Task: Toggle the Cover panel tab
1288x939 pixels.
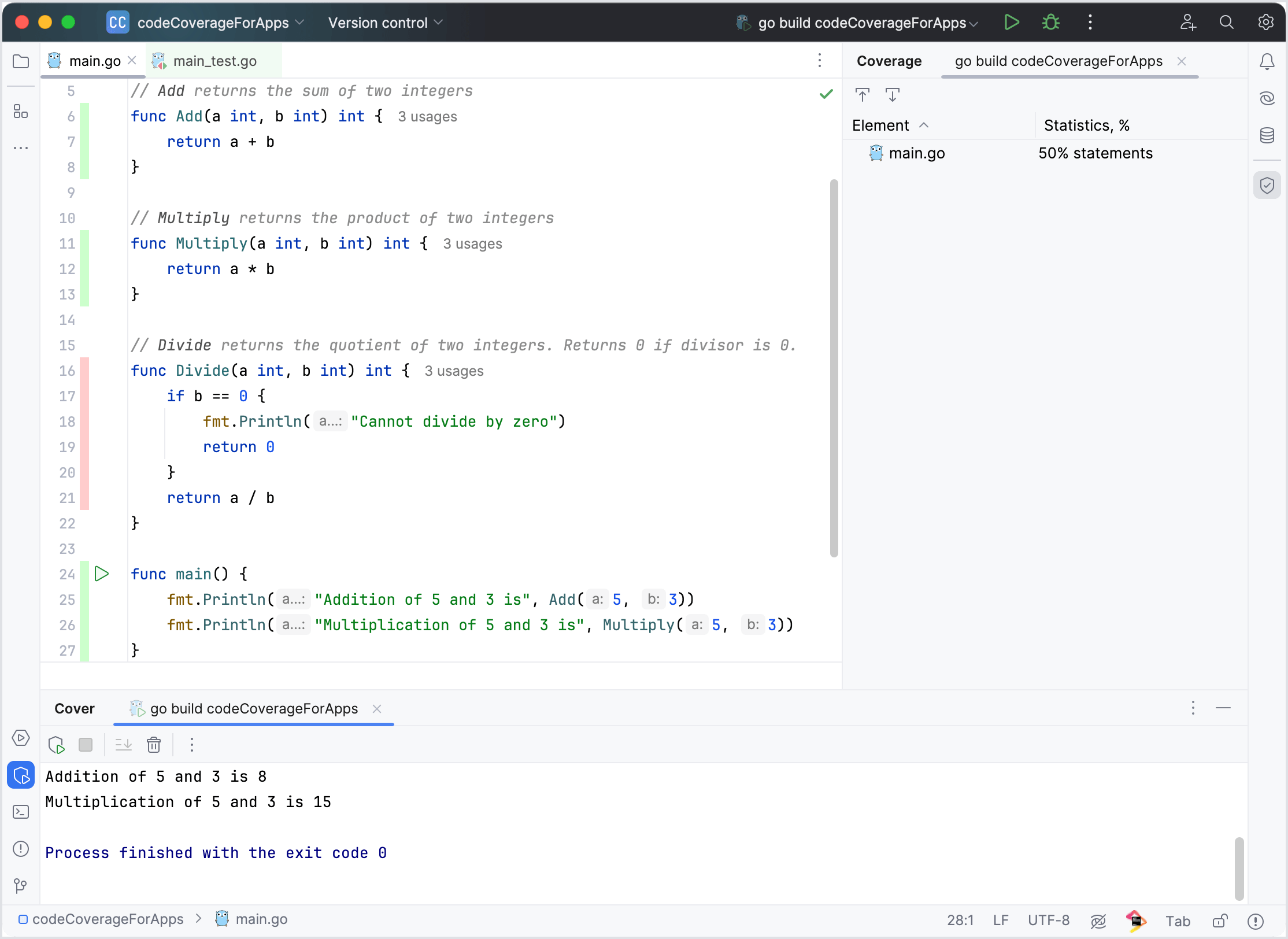Action: pyautogui.click(x=75, y=708)
